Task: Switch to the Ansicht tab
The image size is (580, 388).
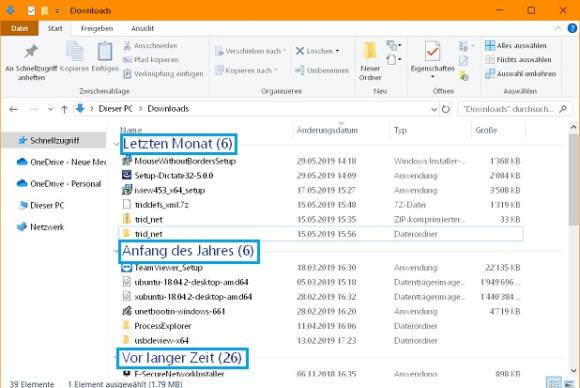Action: (142, 28)
